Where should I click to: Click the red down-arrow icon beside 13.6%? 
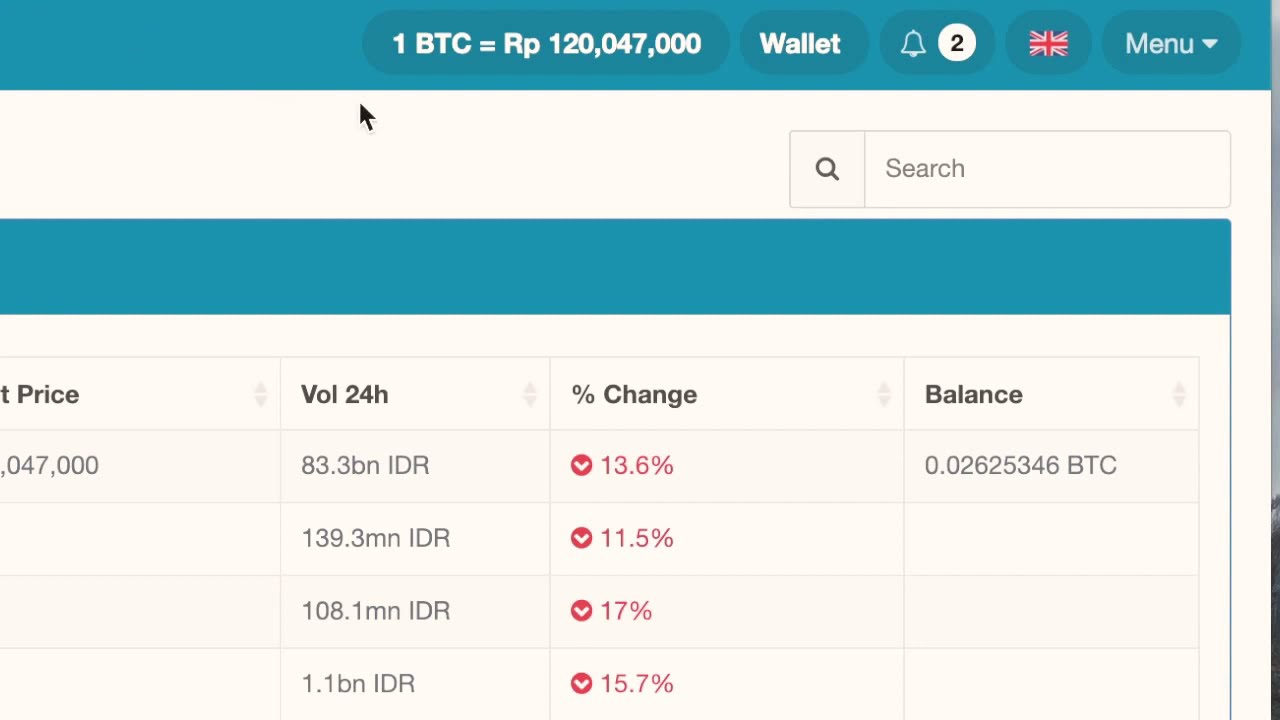[581, 465]
